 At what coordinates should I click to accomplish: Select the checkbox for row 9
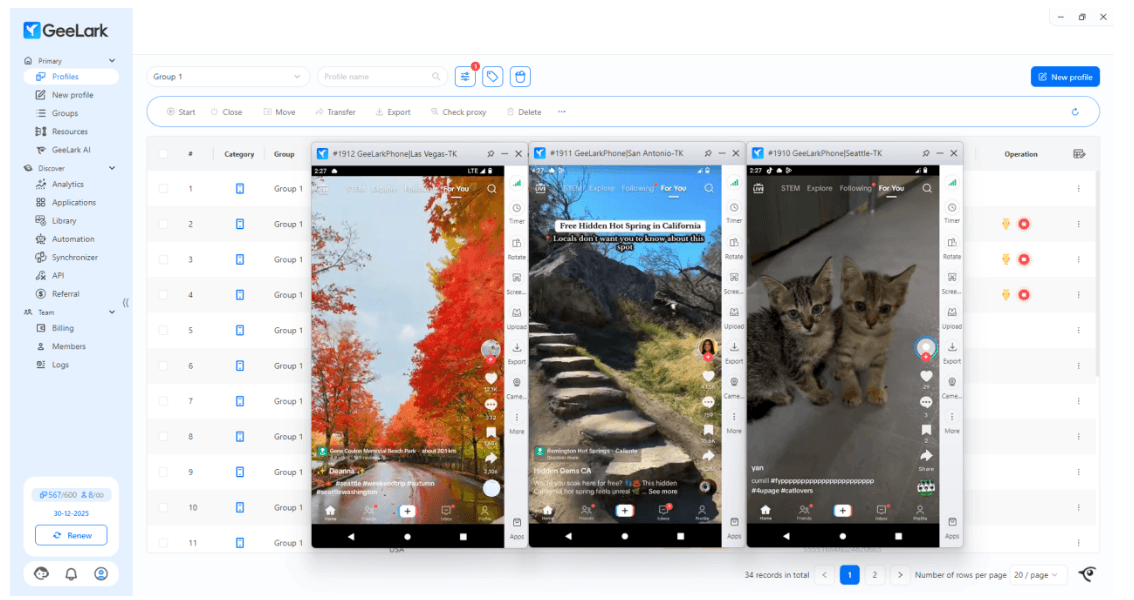[163, 472]
